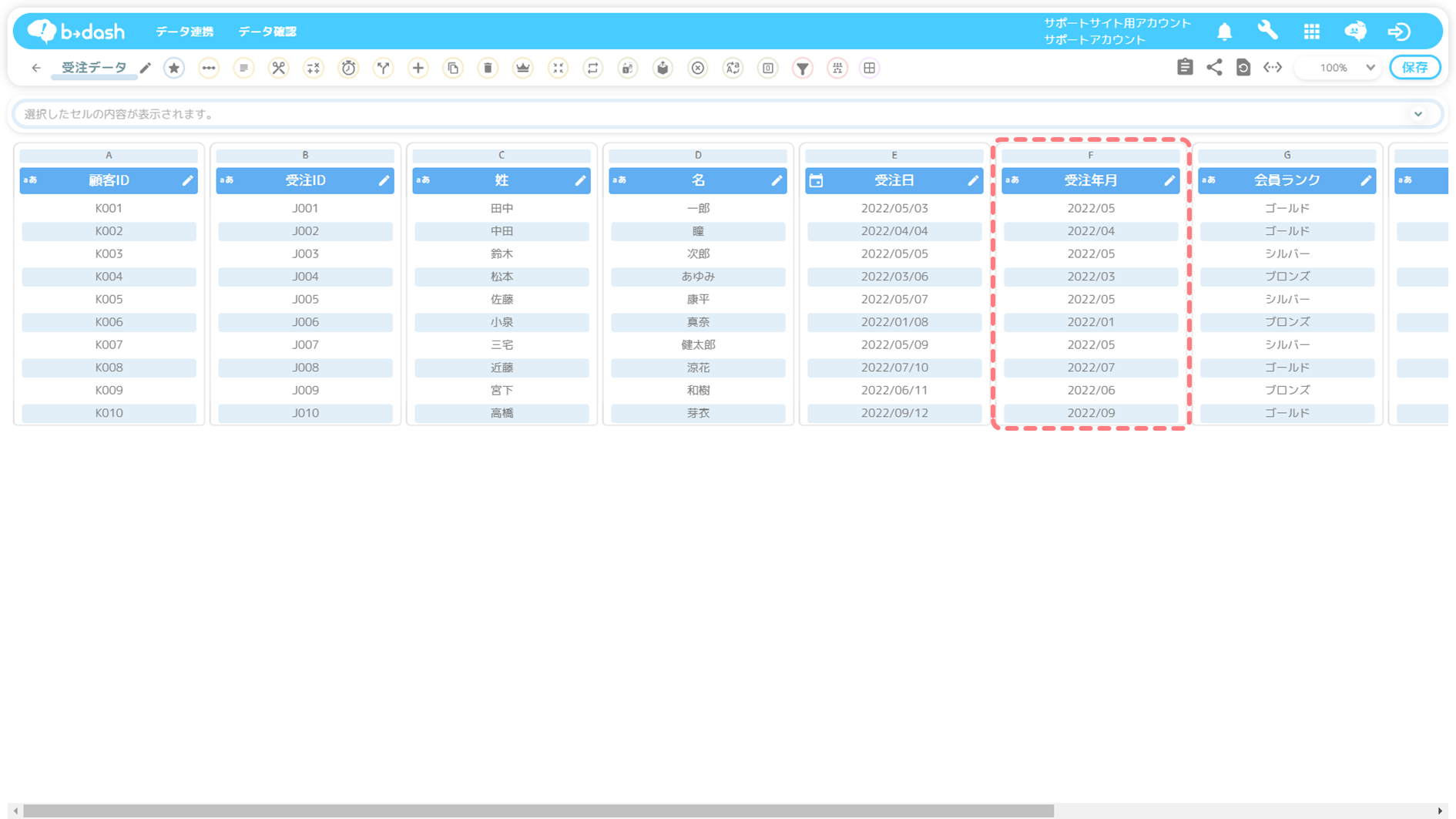Click the three-dots toolbar icon
1456x819 pixels.
pyautogui.click(x=209, y=68)
